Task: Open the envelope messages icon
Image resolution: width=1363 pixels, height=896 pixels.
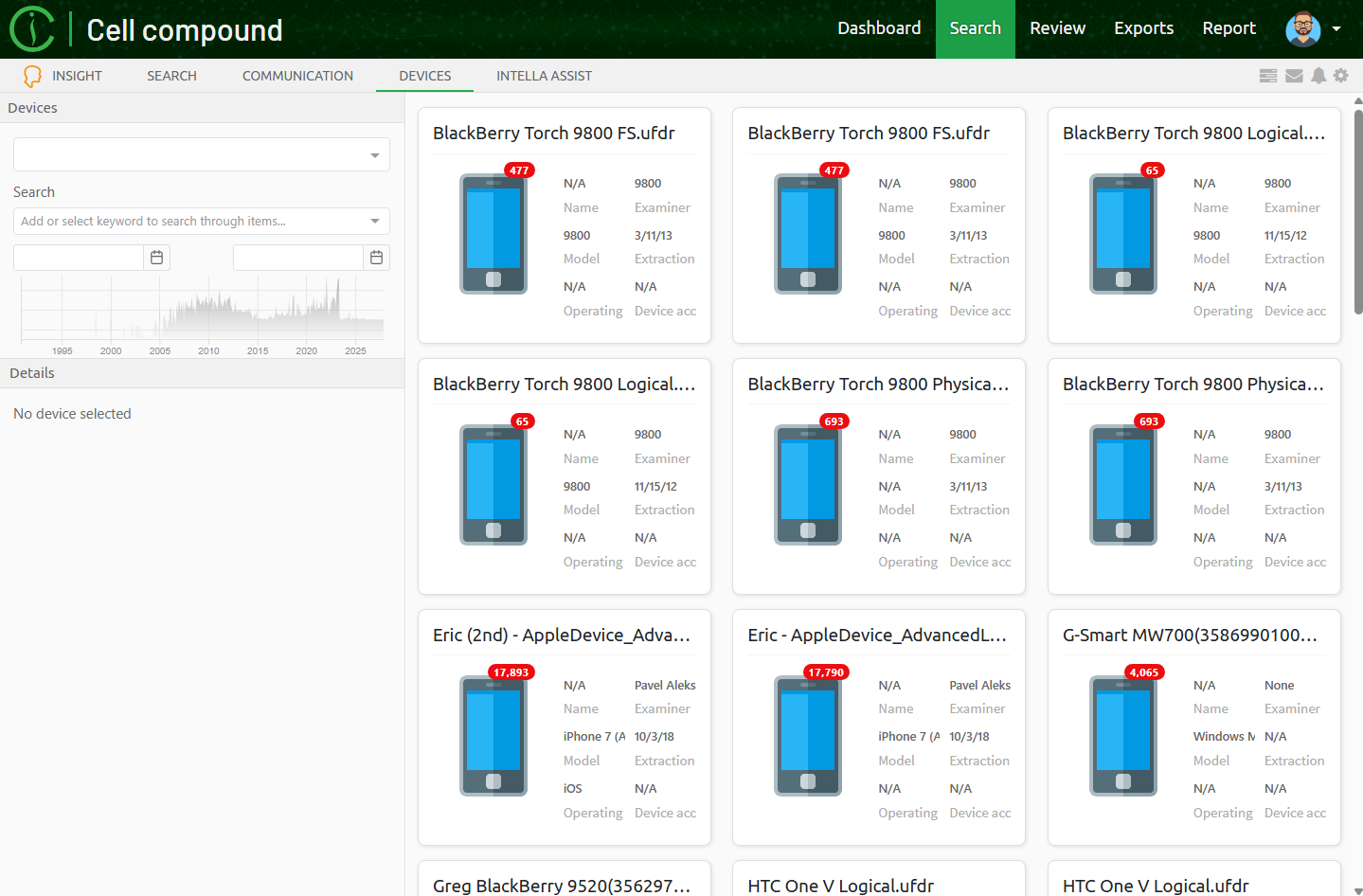Action: pyautogui.click(x=1294, y=76)
